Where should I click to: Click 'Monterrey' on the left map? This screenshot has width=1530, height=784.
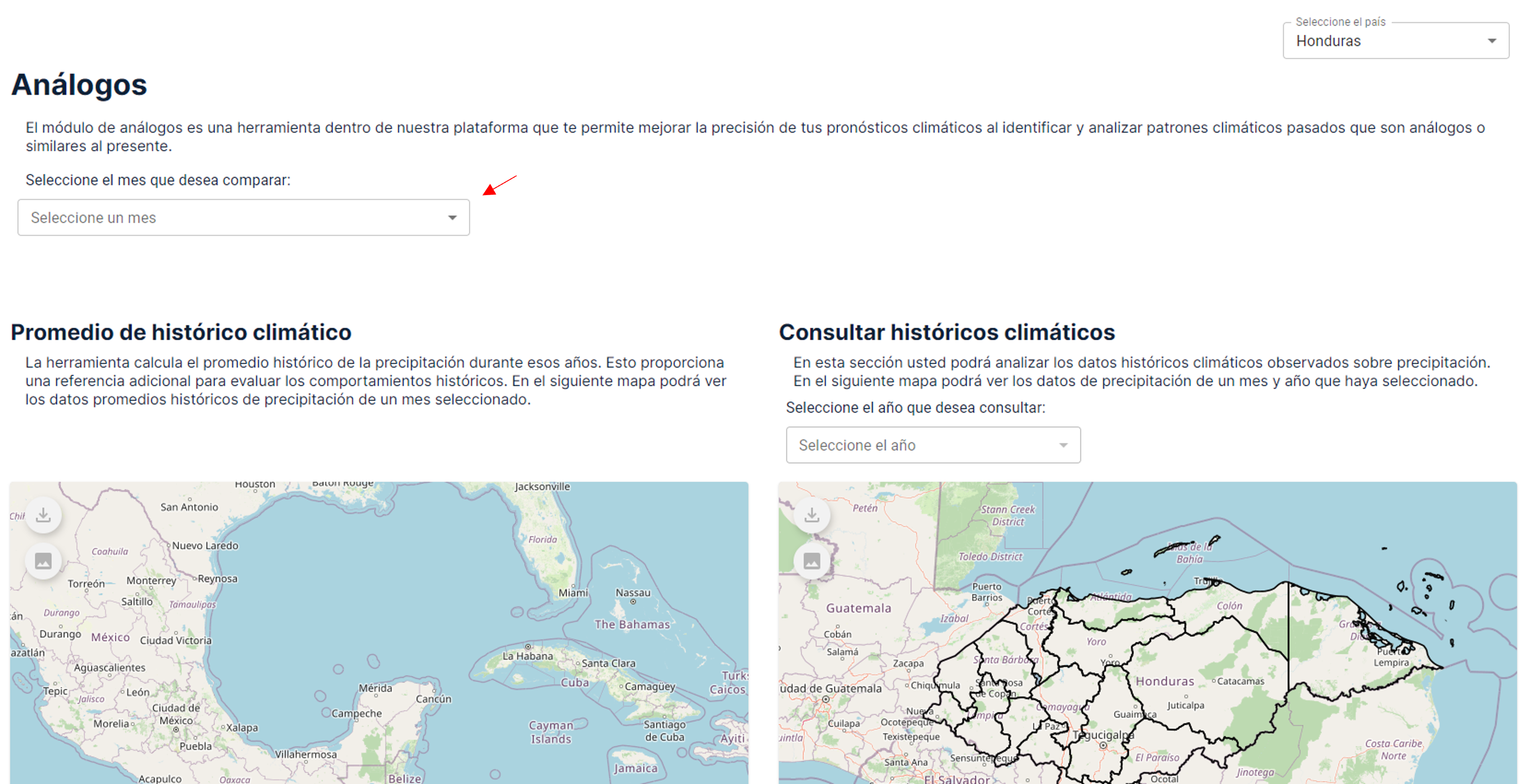pos(151,580)
